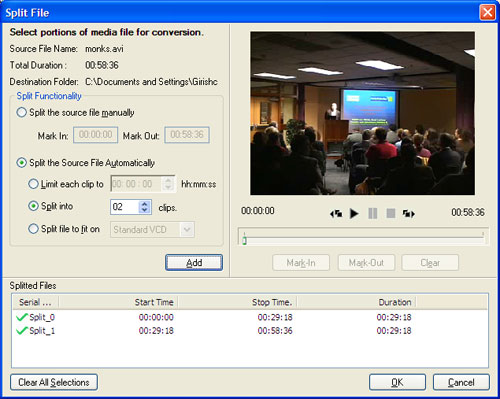Click the green checkmark beside Split_1

[x=22, y=330]
